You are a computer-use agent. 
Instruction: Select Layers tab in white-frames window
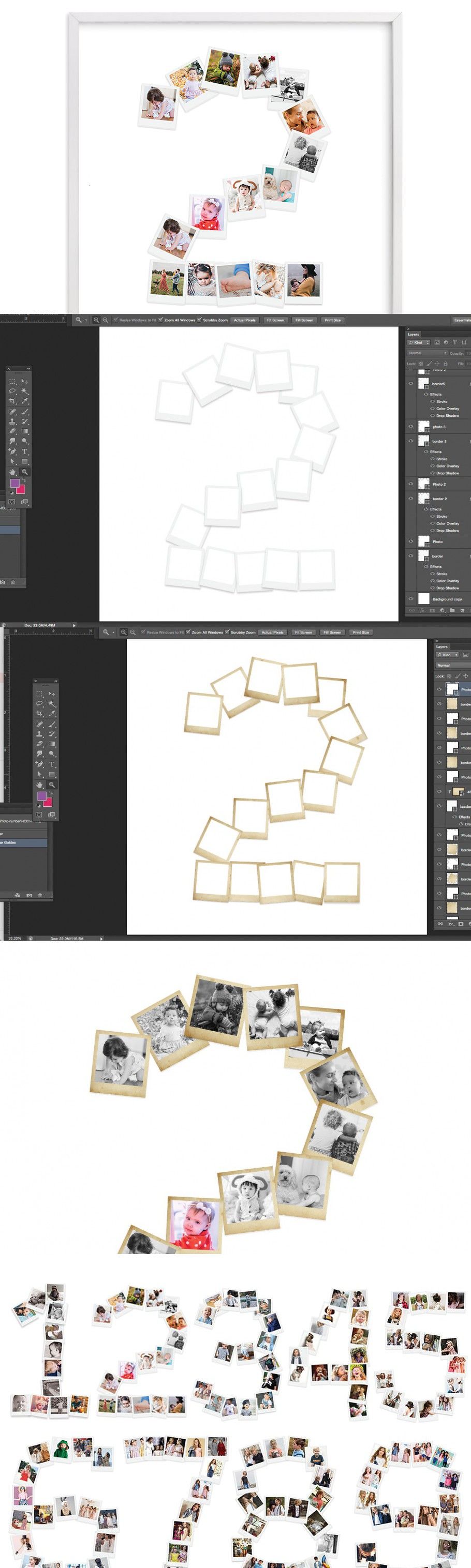[x=414, y=334]
